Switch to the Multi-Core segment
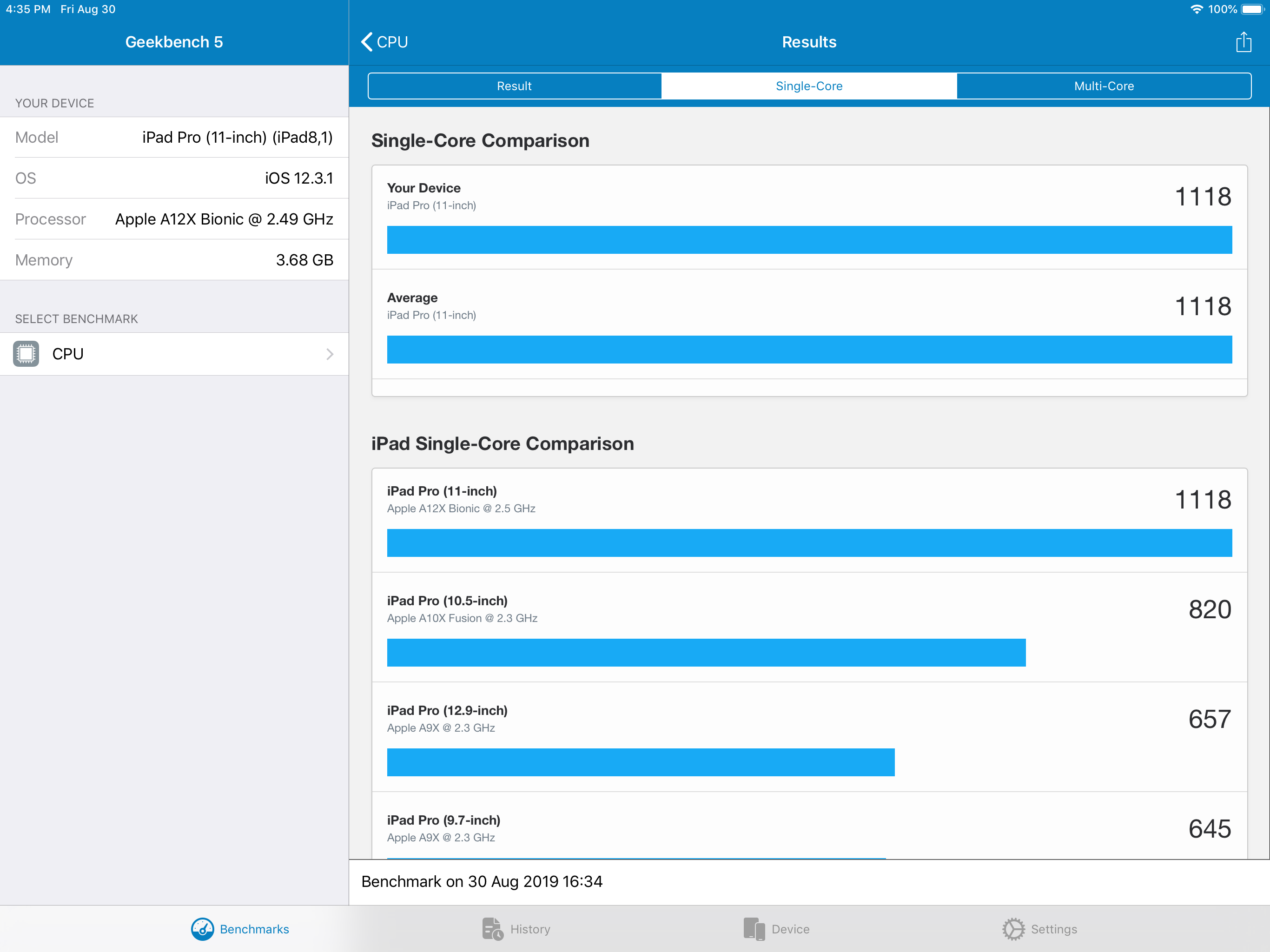Image resolution: width=1270 pixels, height=952 pixels. click(x=1104, y=86)
